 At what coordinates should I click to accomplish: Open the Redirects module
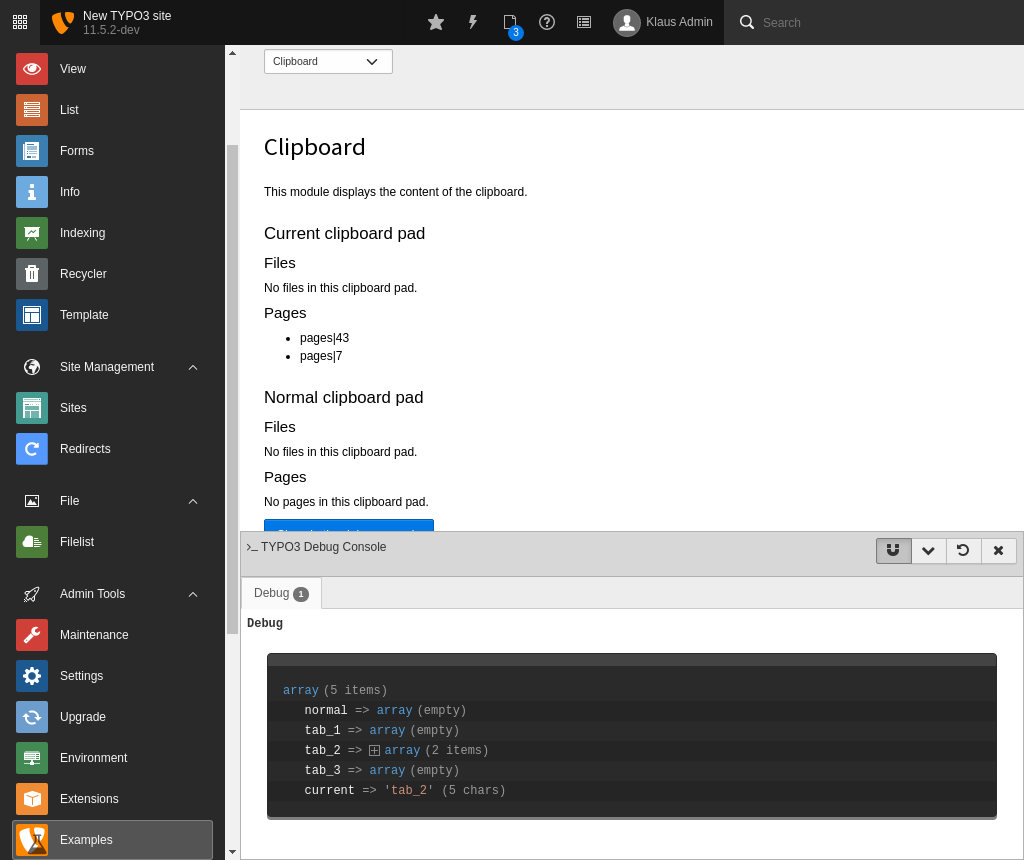(x=85, y=449)
